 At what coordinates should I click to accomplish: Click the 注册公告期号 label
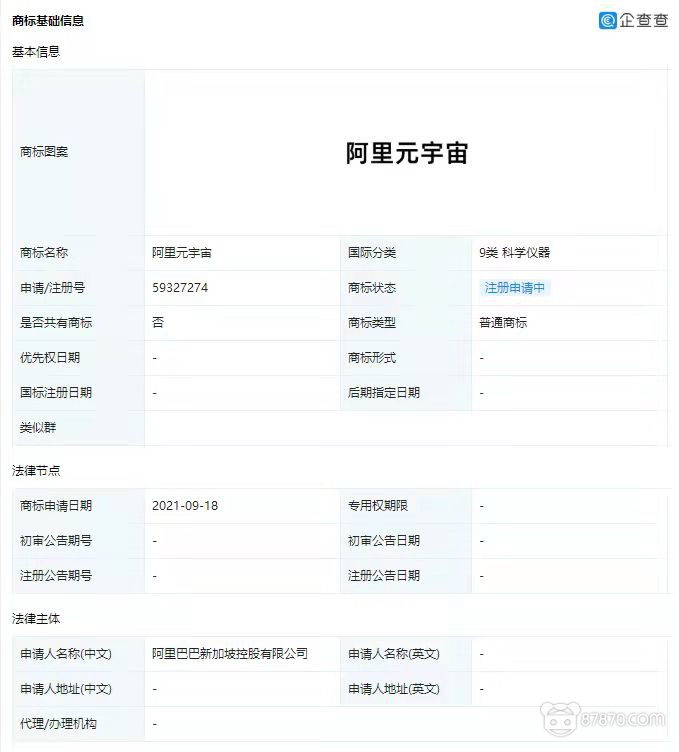tap(56, 576)
